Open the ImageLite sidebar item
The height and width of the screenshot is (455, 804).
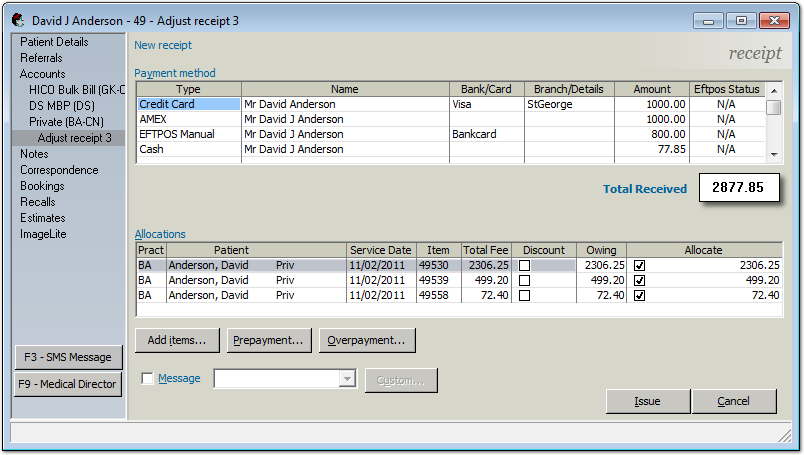coord(43,234)
